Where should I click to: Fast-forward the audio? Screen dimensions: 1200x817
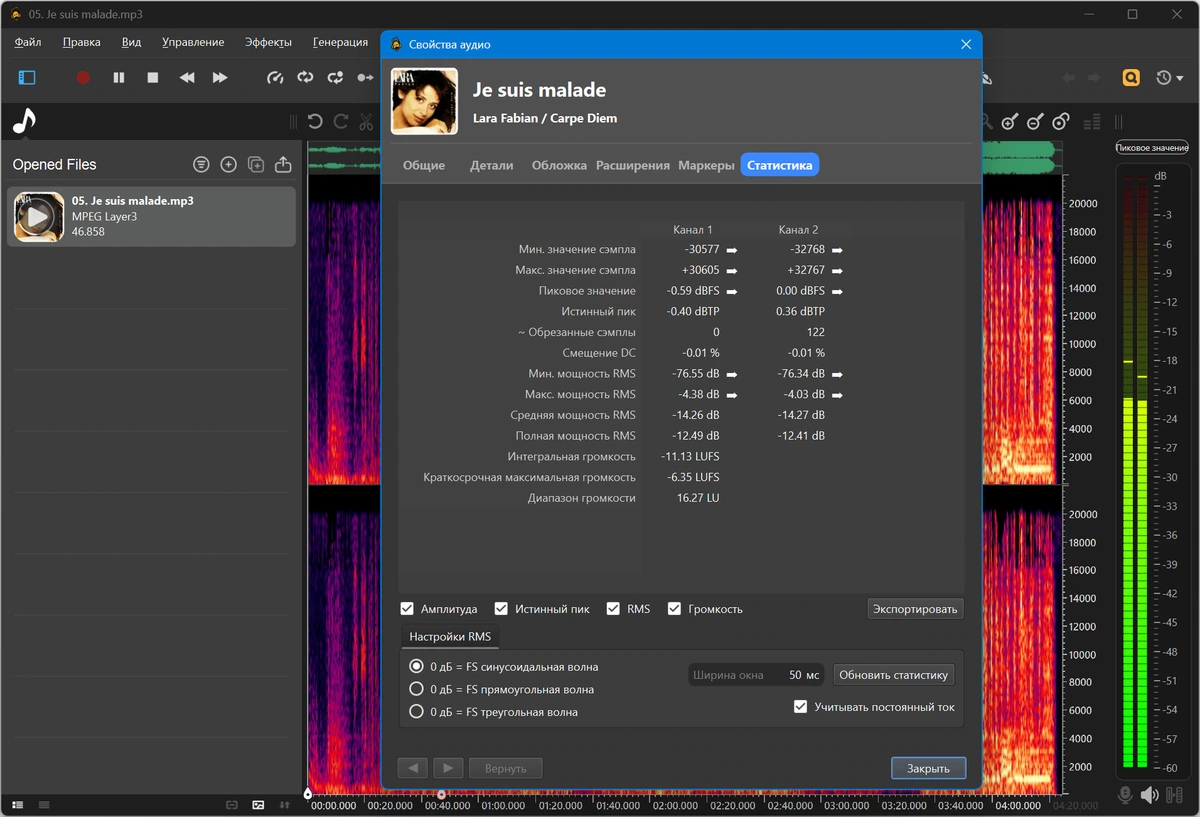pyautogui.click(x=220, y=77)
